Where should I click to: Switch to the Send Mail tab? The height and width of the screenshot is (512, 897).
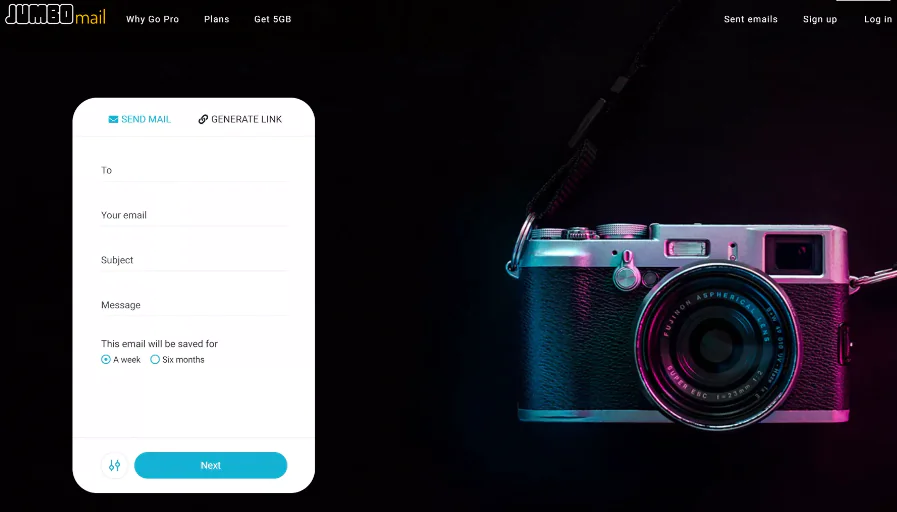pyautogui.click(x=140, y=120)
